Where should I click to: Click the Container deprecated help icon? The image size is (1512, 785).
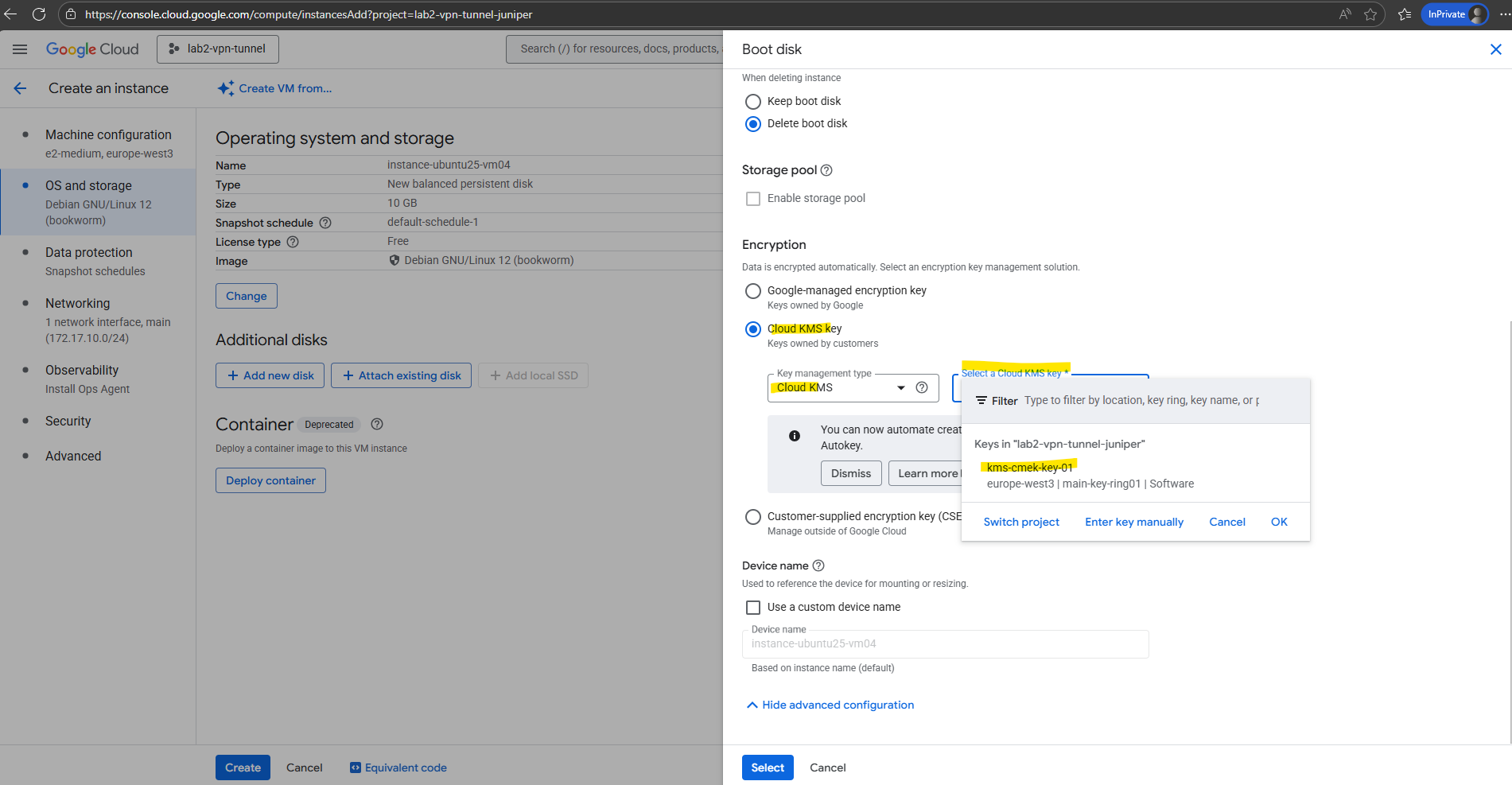coord(377,424)
